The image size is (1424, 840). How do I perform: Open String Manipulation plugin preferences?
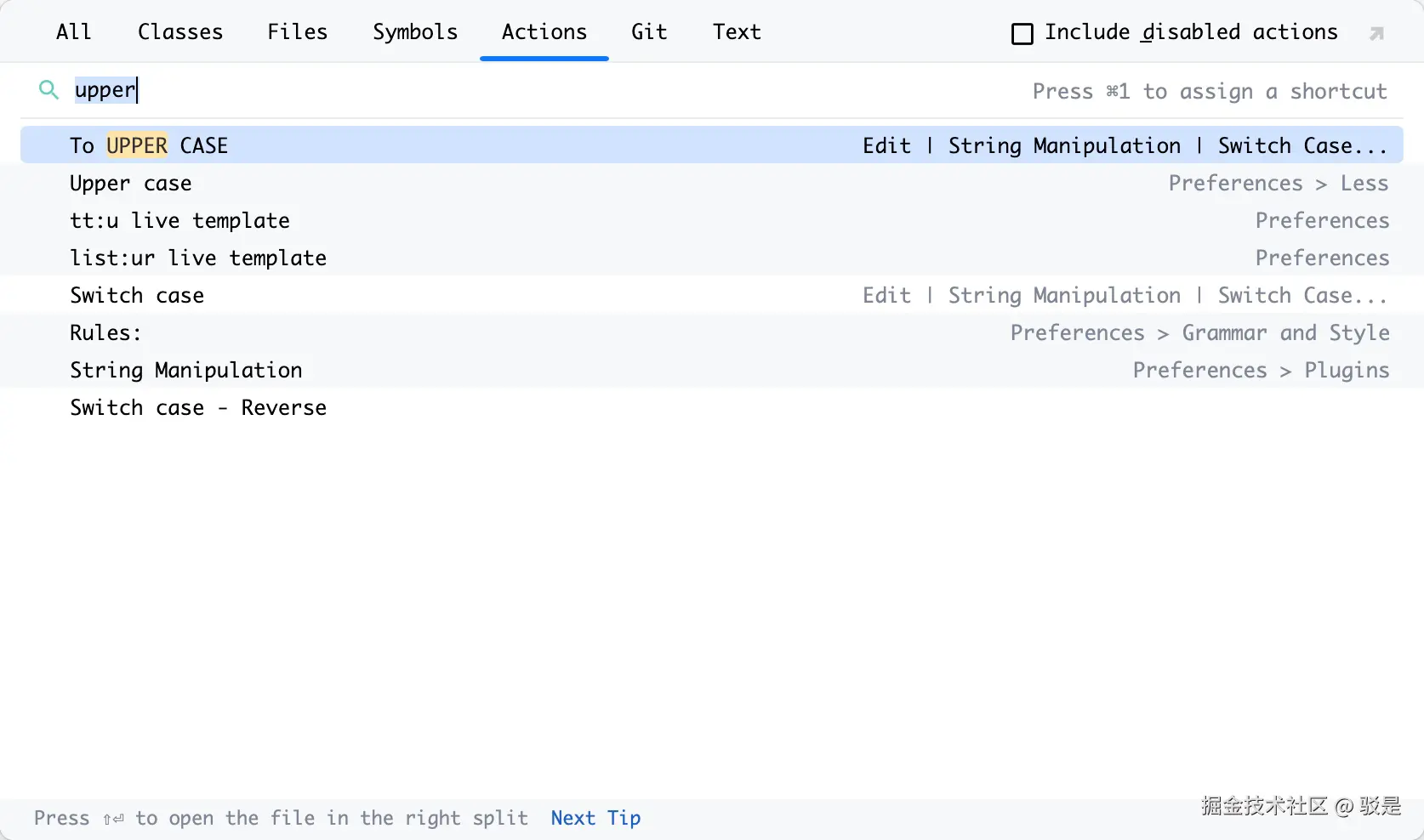[186, 371]
